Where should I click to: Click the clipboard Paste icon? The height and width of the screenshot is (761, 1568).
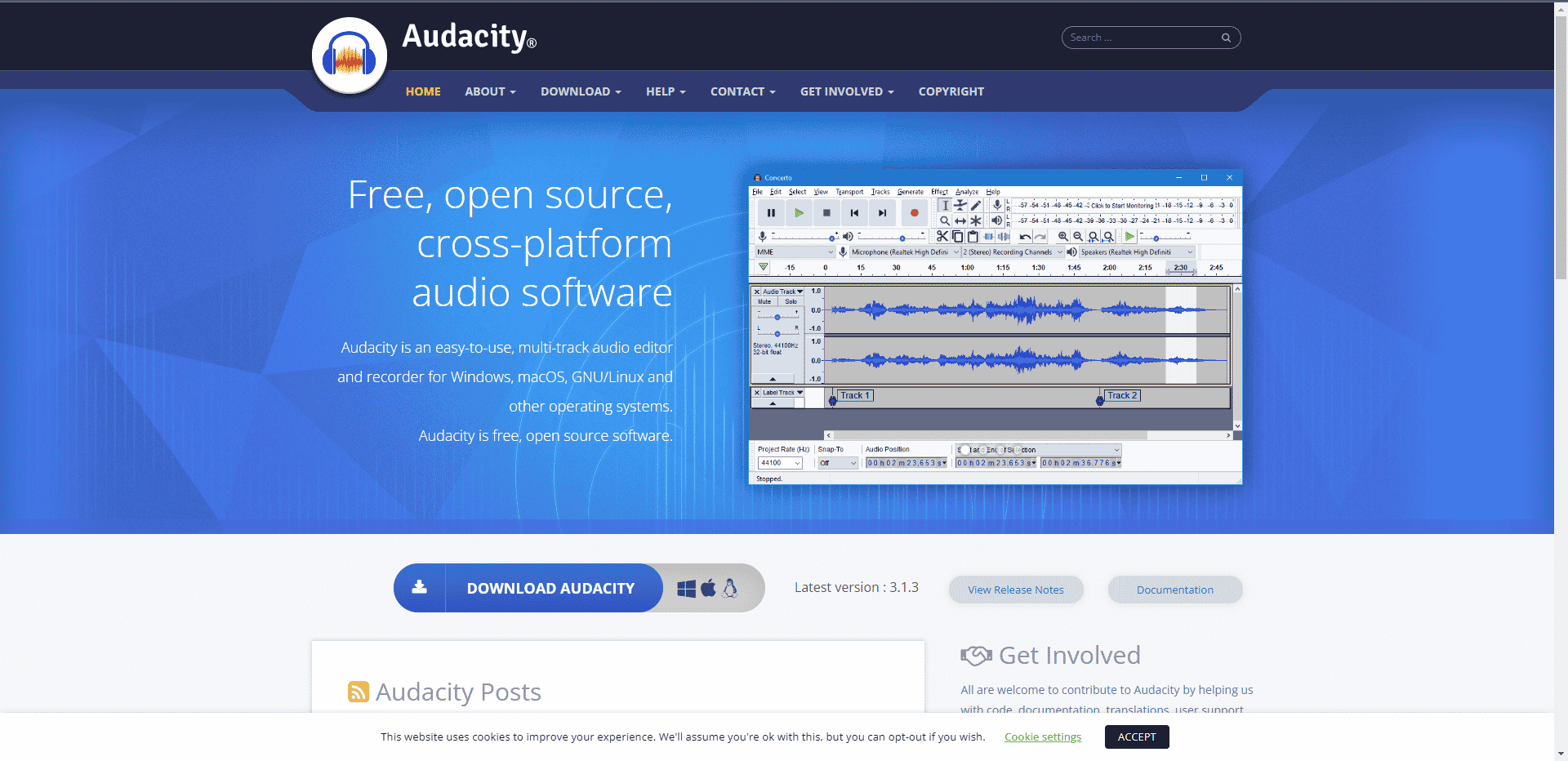coord(973,236)
